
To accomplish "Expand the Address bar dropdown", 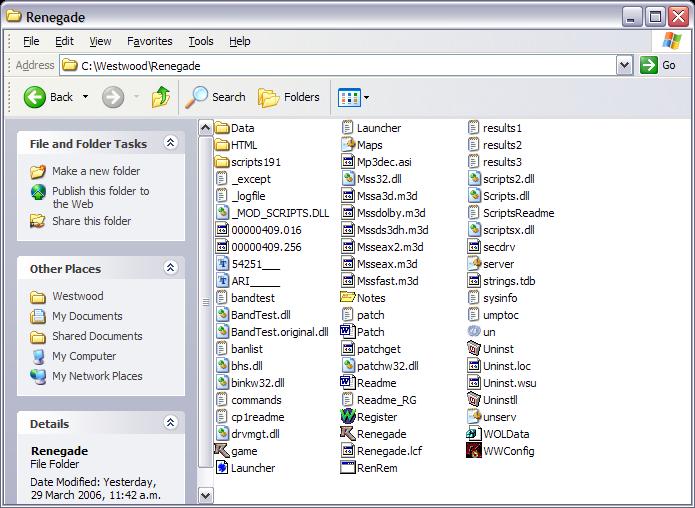I will tap(624, 65).
